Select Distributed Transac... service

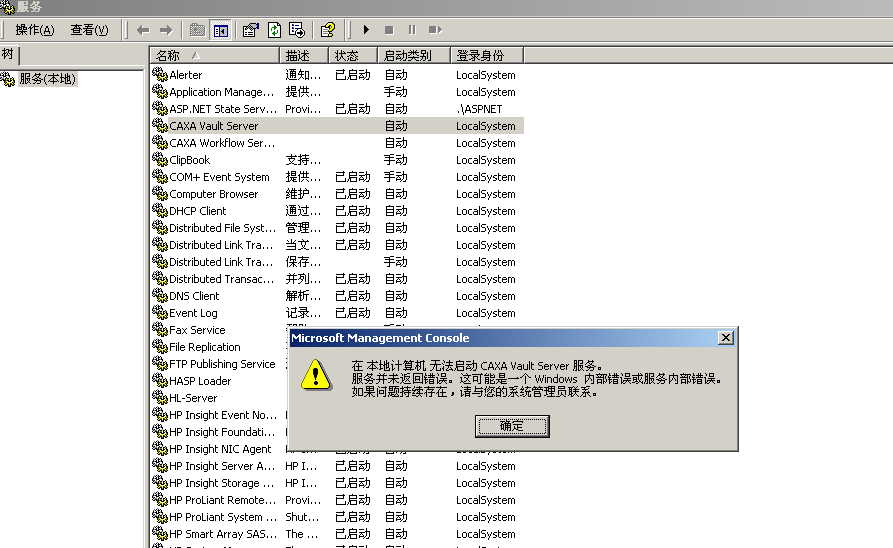(222, 279)
